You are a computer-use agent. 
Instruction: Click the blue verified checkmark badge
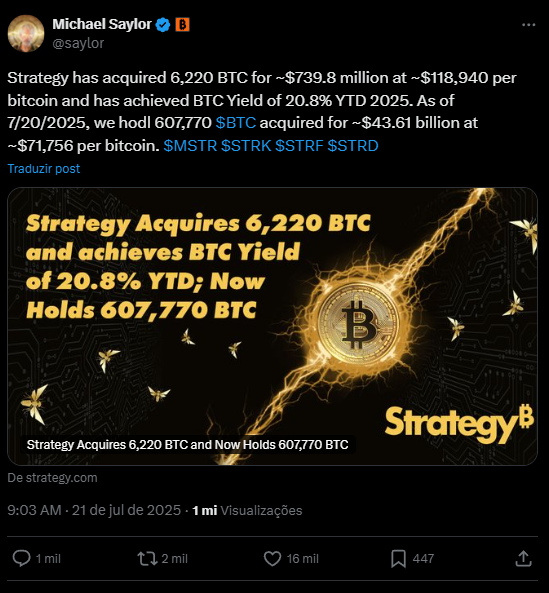pos(163,25)
